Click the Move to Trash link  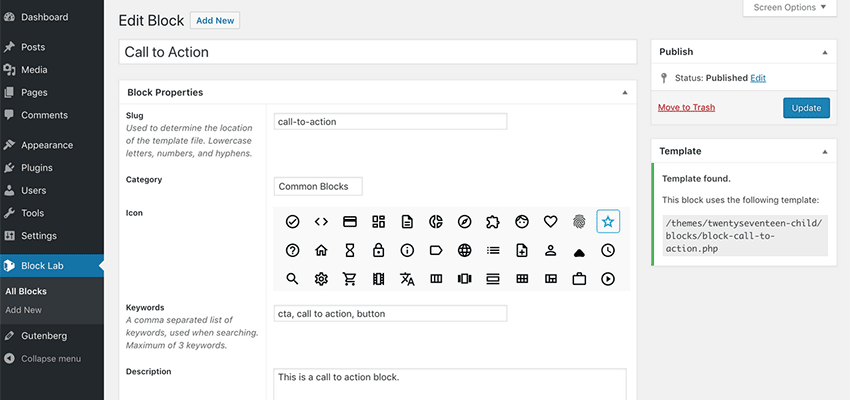coord(686,107)
